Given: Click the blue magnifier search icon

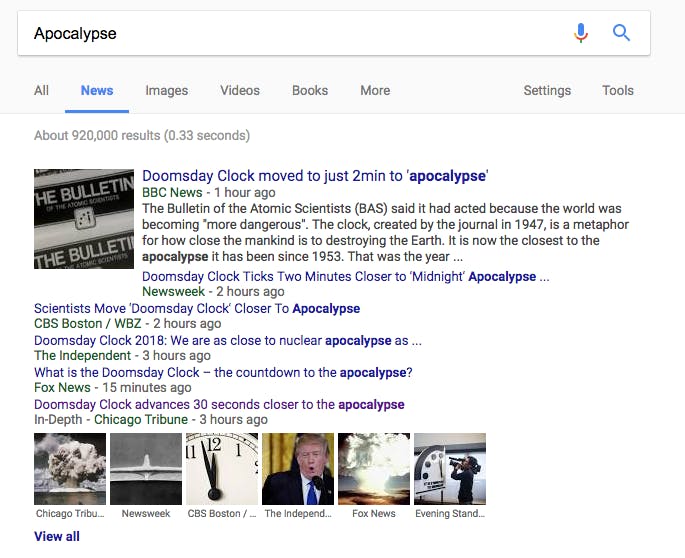Looking at the screenshot, I should tap(621, 33).
